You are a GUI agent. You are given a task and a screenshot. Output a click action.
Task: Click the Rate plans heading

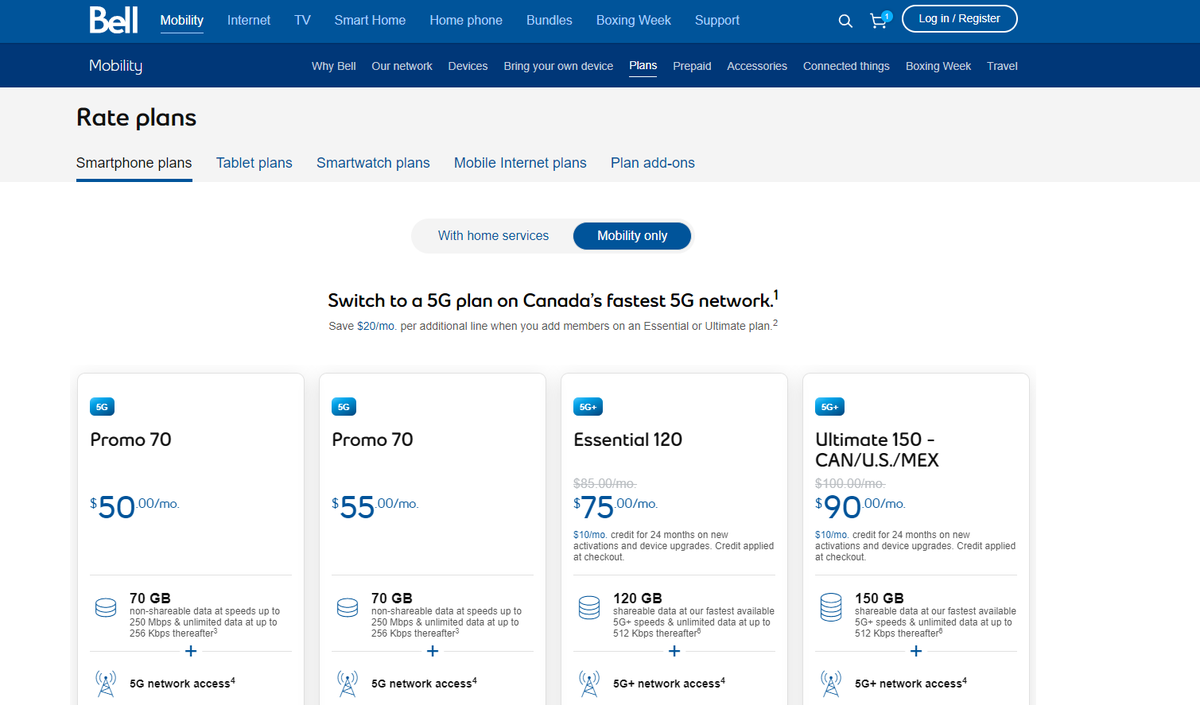pyautogui.click(x=136, y=118)
